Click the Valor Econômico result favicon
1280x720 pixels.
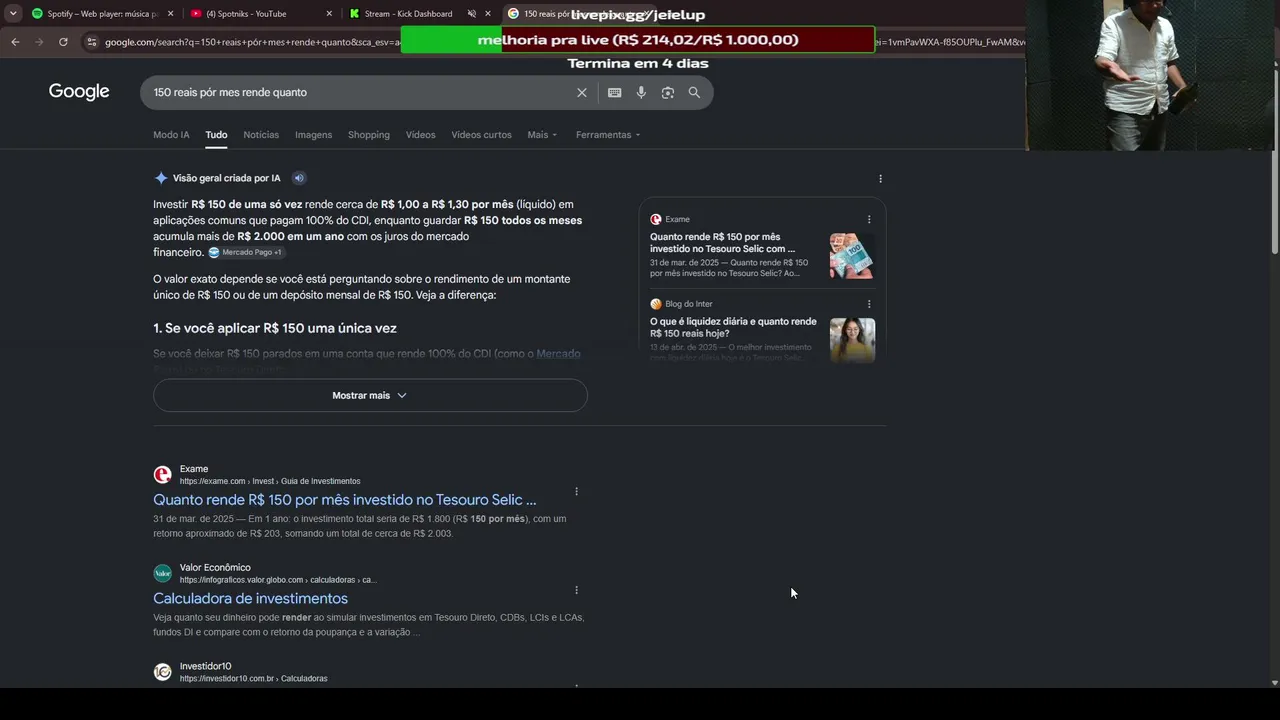(x=162, y=573)
